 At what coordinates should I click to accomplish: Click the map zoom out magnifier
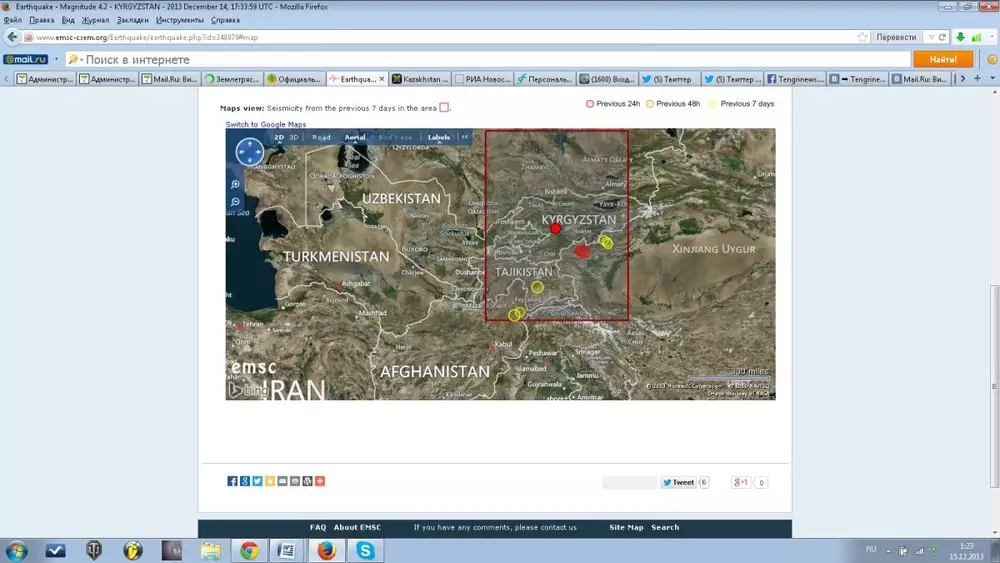235,202
